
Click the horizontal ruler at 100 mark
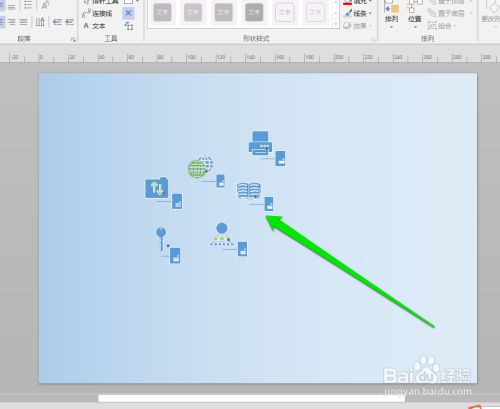click(x=191, y=57)
